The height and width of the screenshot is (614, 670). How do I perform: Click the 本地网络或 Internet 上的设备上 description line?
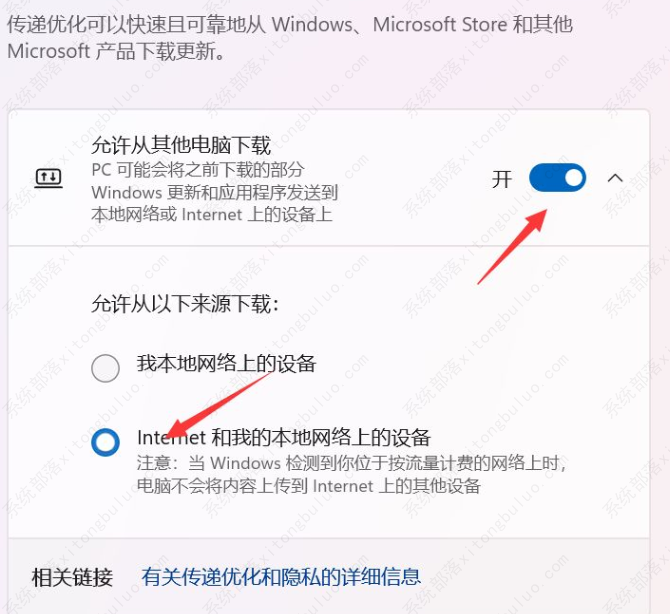coord(212,214)
